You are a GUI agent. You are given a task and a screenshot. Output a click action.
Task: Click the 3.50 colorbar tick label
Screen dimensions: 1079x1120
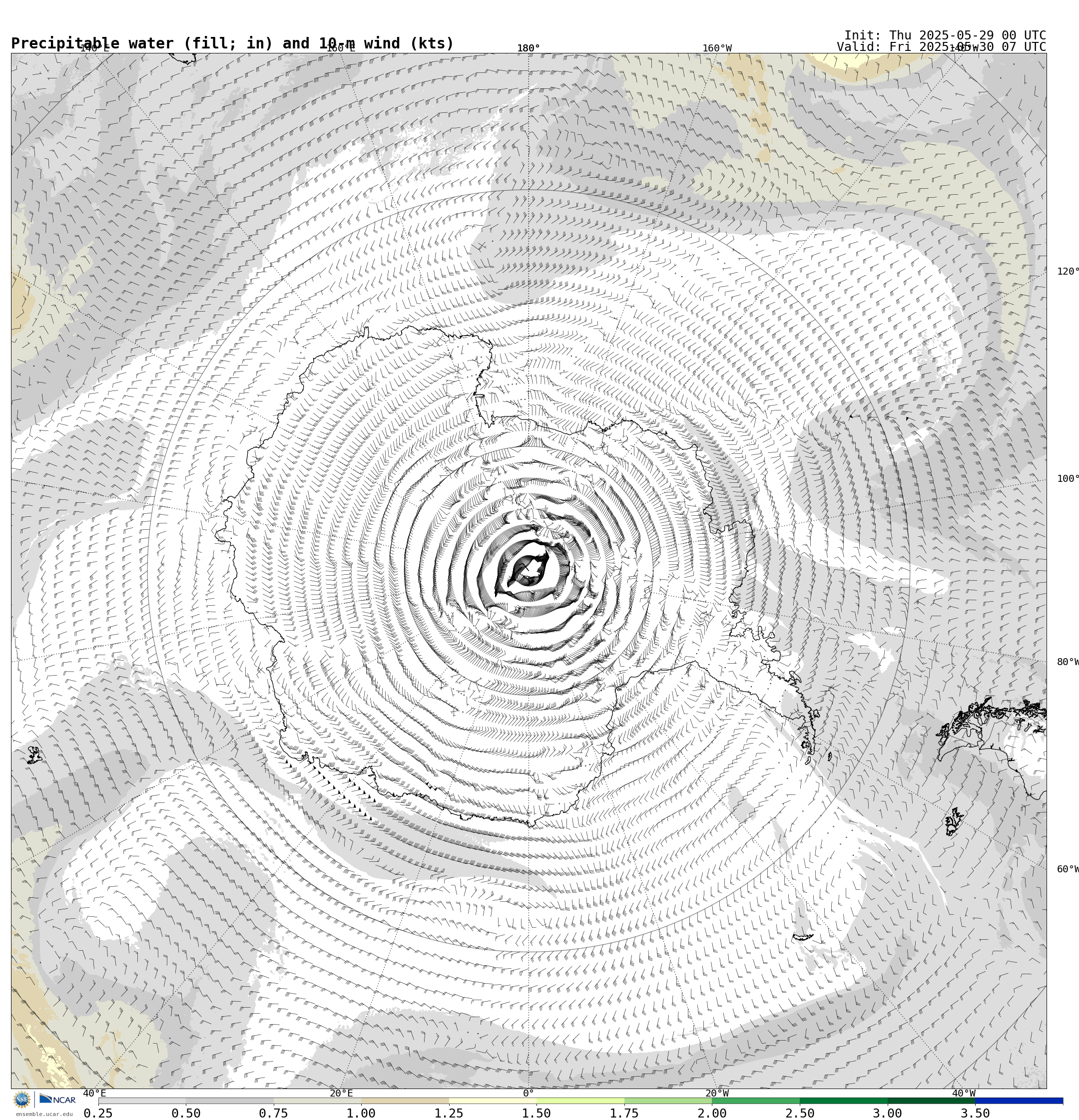tap(976, 1113)
